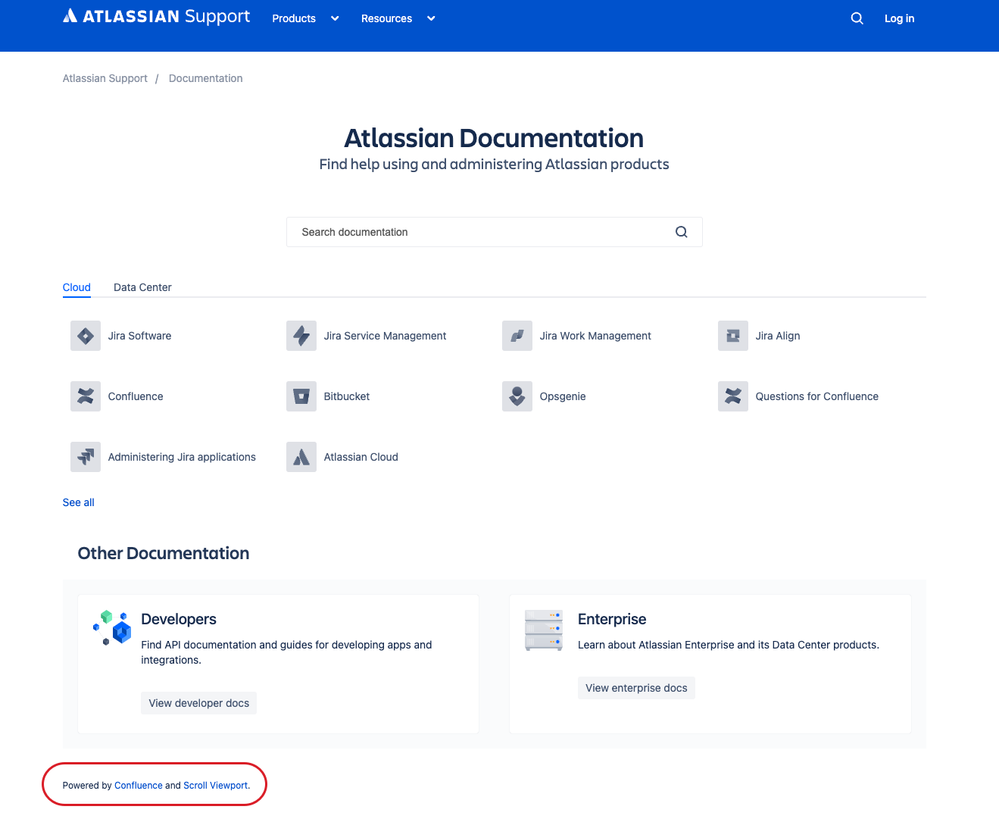Viewport: 999px width, 829px height.
Task: Open Opsgenie documentation link
Action: click(563, 396)
